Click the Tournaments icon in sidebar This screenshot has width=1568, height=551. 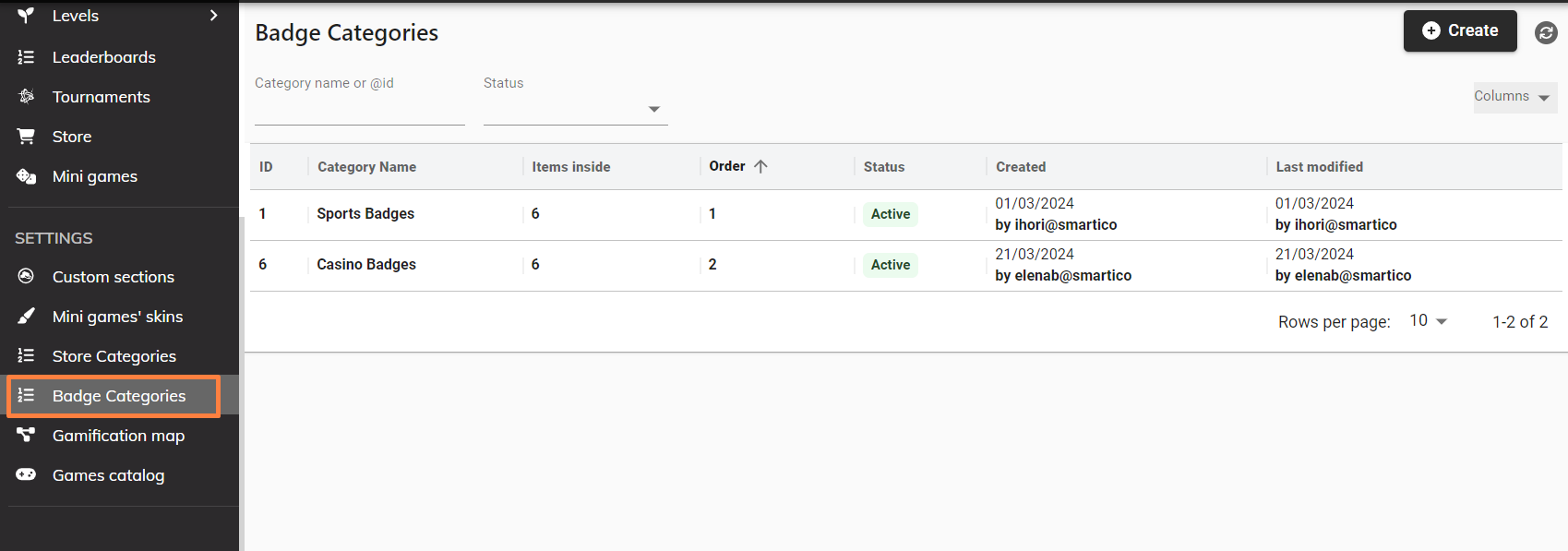point(26,97)
